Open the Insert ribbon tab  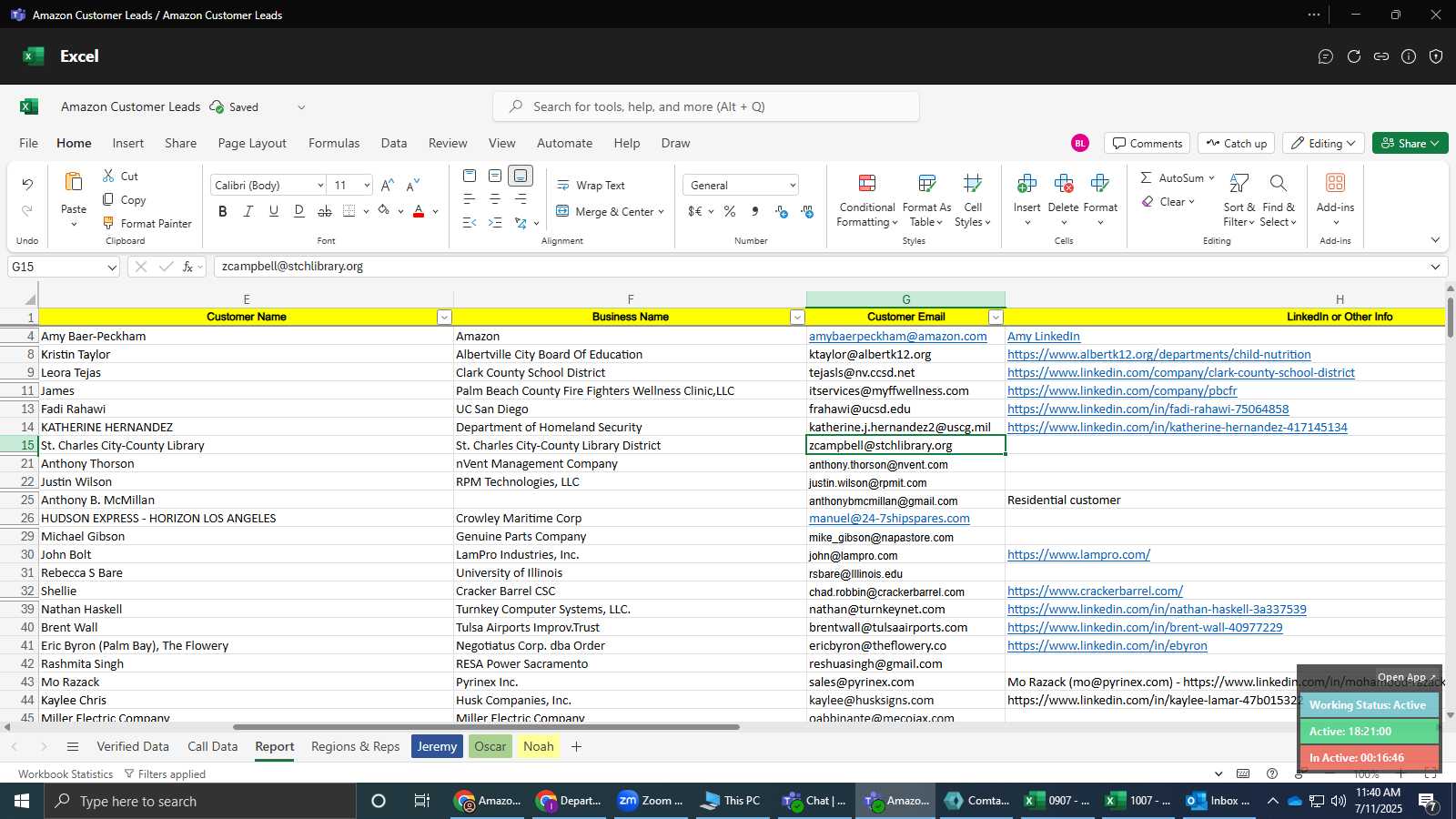click(128, 143)
